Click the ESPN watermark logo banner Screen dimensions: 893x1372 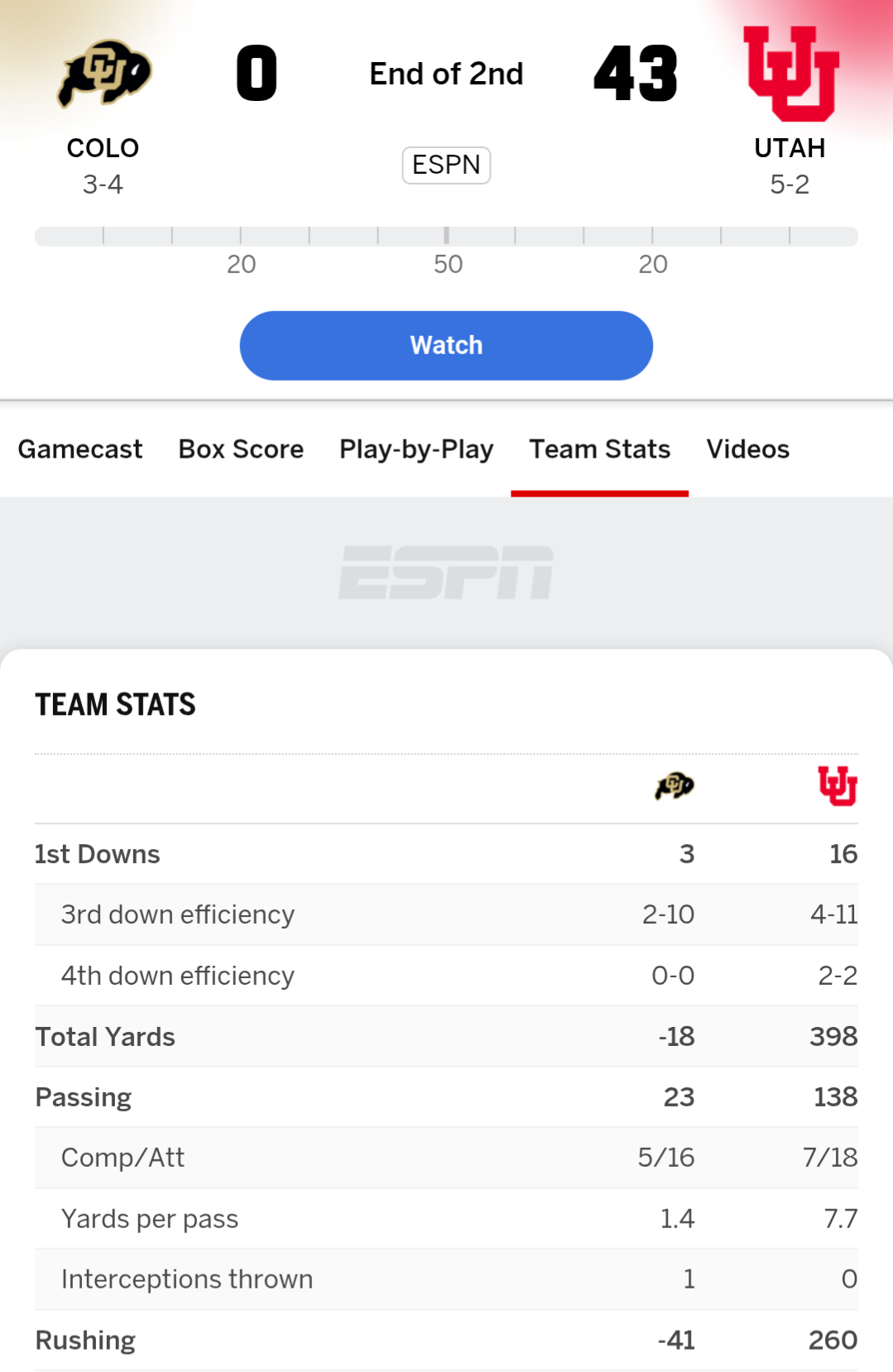[x=446, y=573]
